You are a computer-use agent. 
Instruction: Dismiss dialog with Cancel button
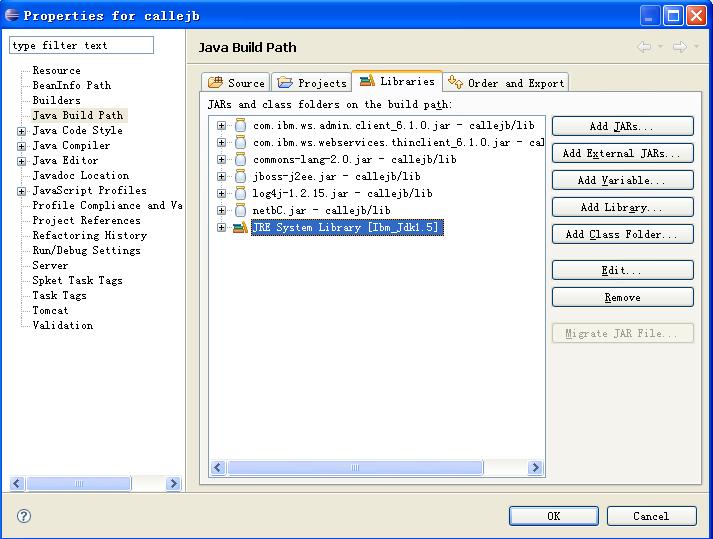tap(652, 516)
